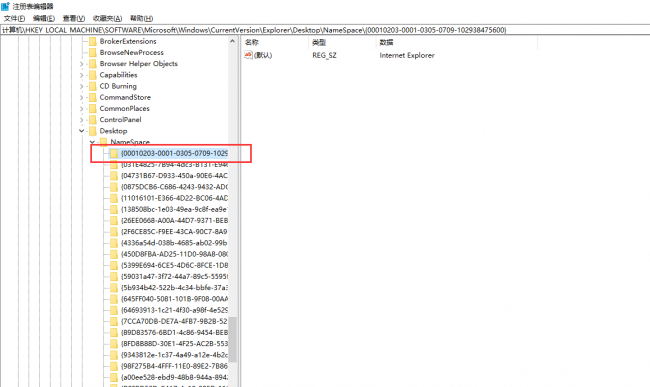
Task: Click the tree pane vertical scrollbar thumb
Action: point(233,339)
